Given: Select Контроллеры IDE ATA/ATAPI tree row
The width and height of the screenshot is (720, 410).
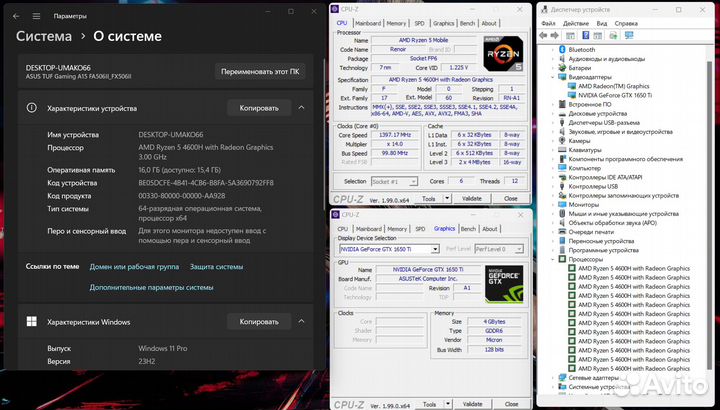Looking at the screenshot, I should click(x=605, y=177).
